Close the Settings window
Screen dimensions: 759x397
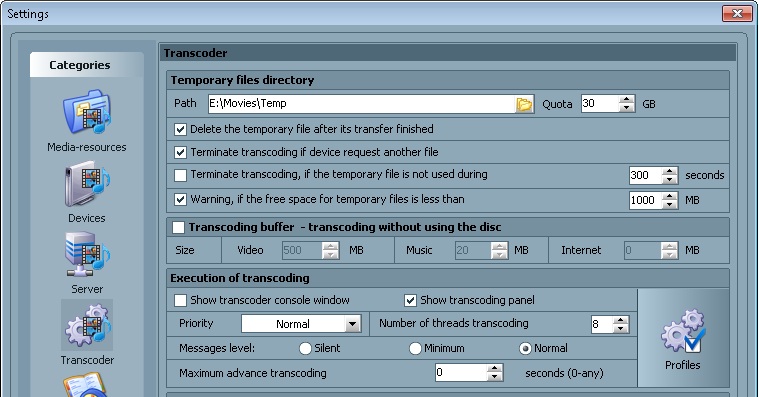coord(737,14)
